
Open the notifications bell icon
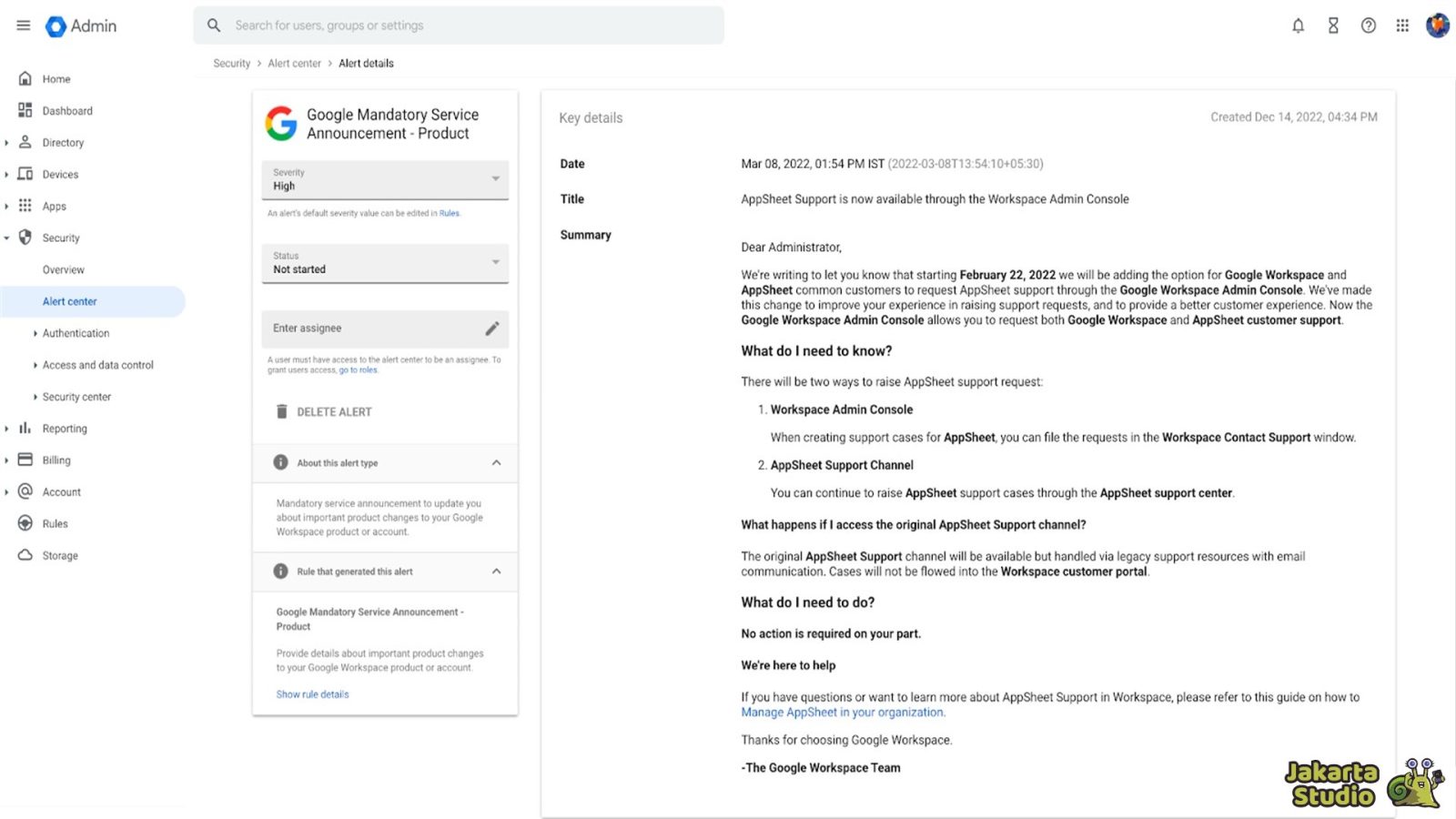click(1298, 25)
